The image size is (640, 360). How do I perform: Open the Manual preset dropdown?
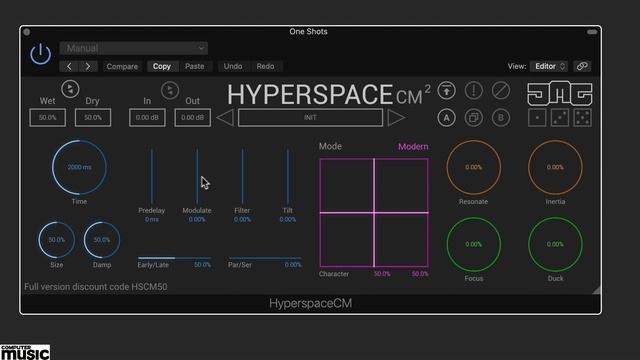tap(133, 48)
